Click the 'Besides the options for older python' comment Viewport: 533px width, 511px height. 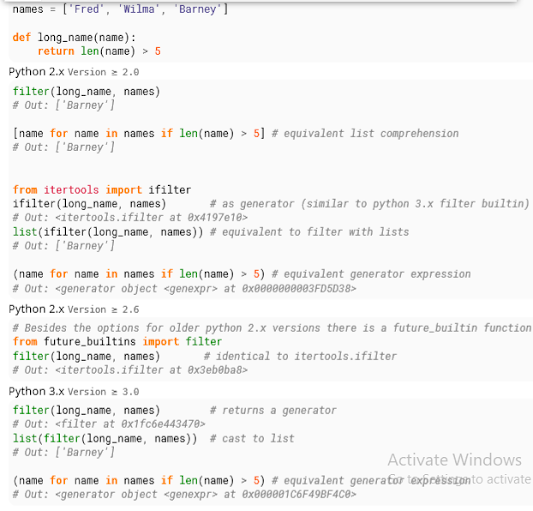(x=272, y=328)
